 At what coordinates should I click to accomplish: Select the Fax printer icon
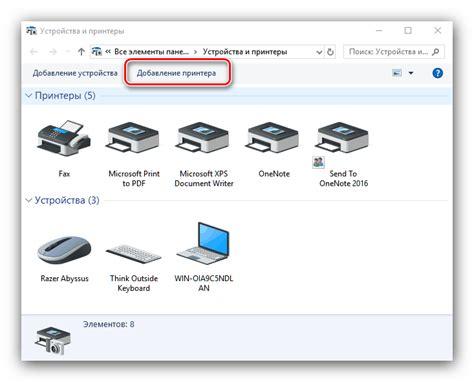tap(64, 138)
